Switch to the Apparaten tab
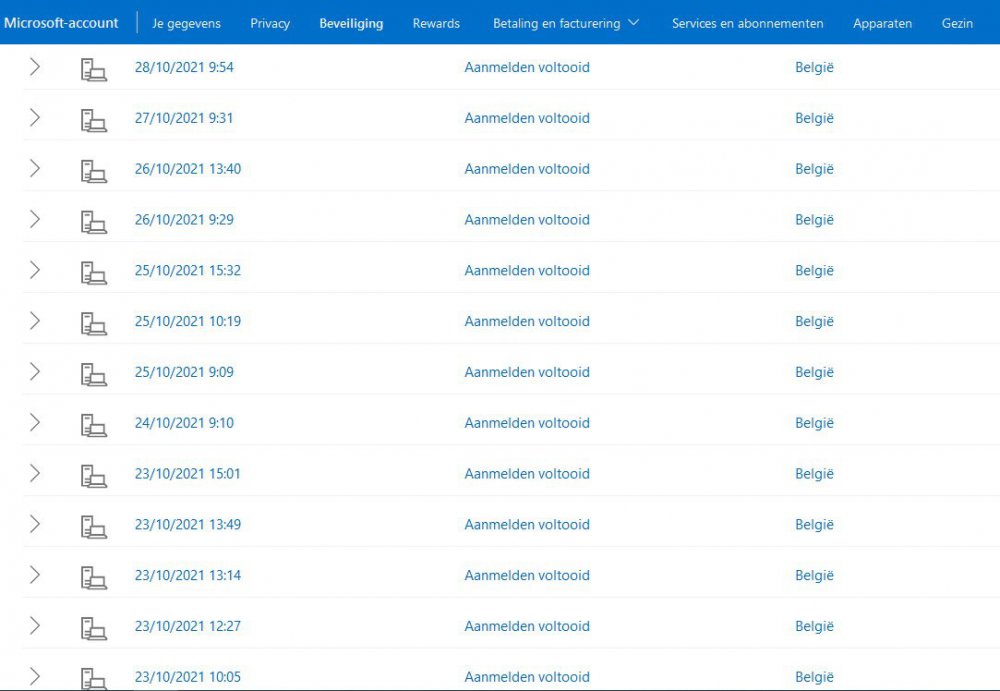 point(882,23)
